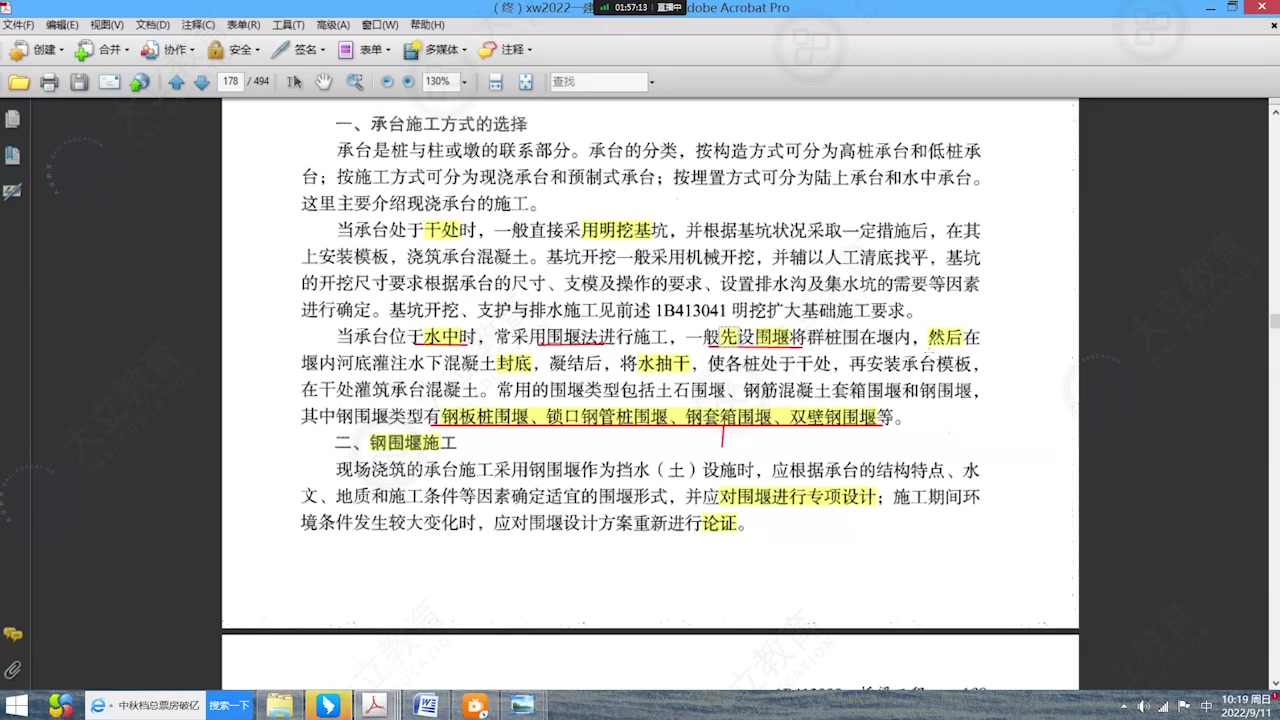The image size is (1280, 720).
Task: Open Microsoft Word from taskbar
Action: click(426, 705)
